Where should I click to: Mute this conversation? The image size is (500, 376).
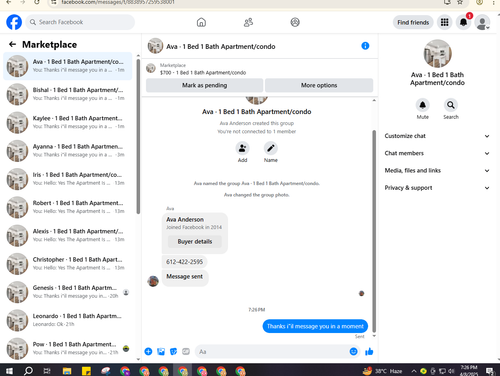pyautogui.click(x=423, y=105)
